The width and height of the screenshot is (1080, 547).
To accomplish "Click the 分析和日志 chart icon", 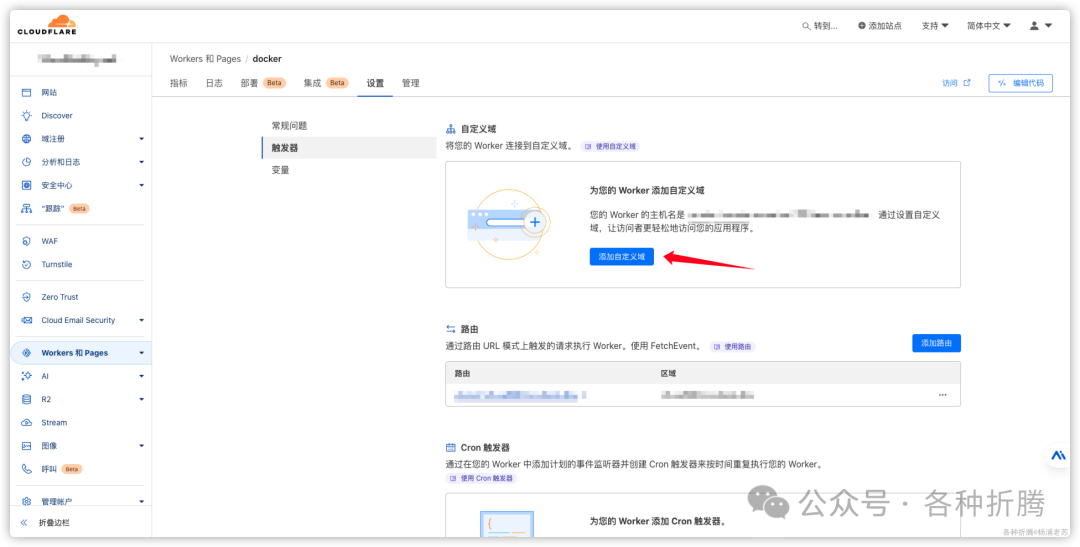I will [x=27, y=162].
